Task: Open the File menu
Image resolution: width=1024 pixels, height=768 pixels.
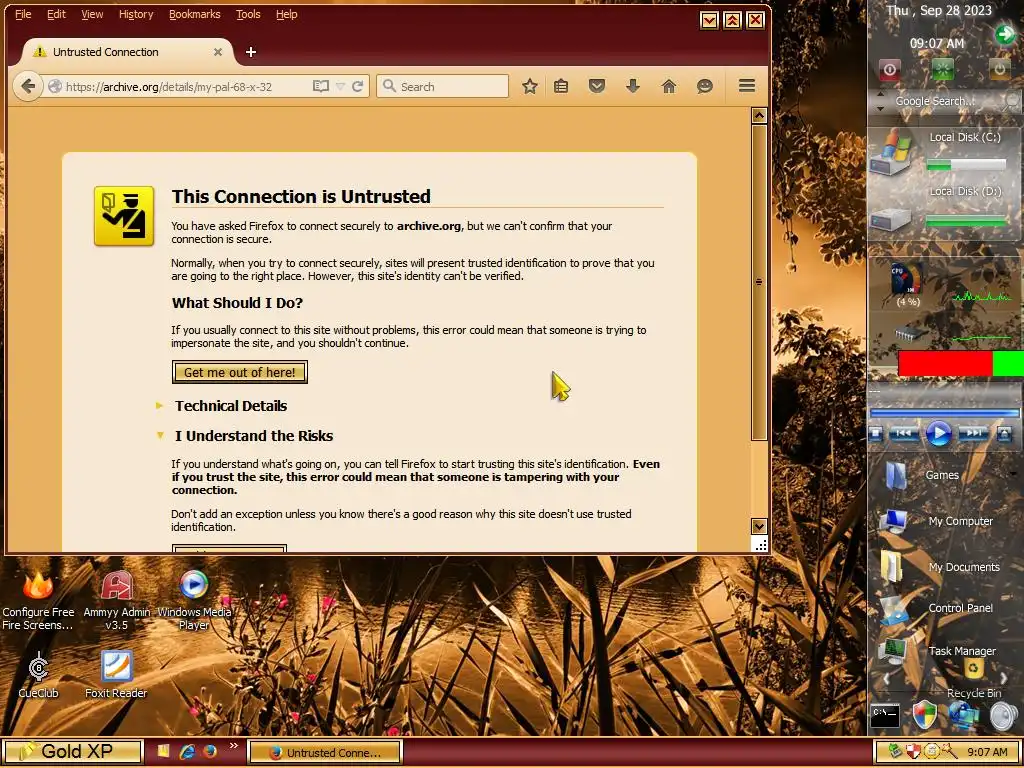Action: (23, 14)
